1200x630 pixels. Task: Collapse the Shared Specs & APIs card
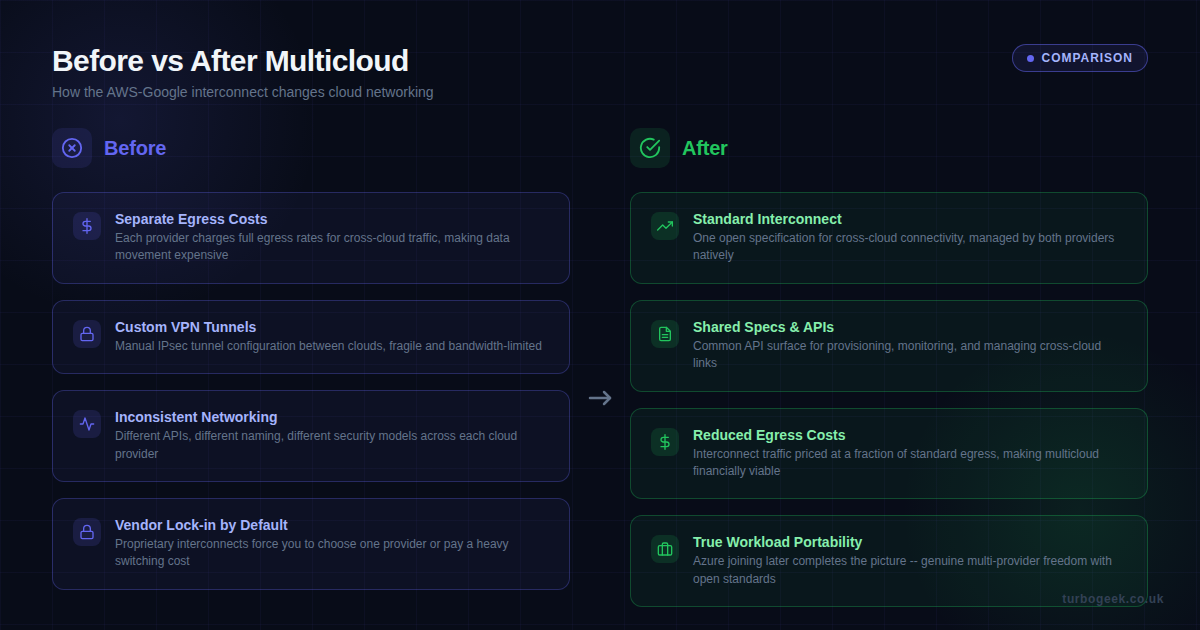[889, 345]
